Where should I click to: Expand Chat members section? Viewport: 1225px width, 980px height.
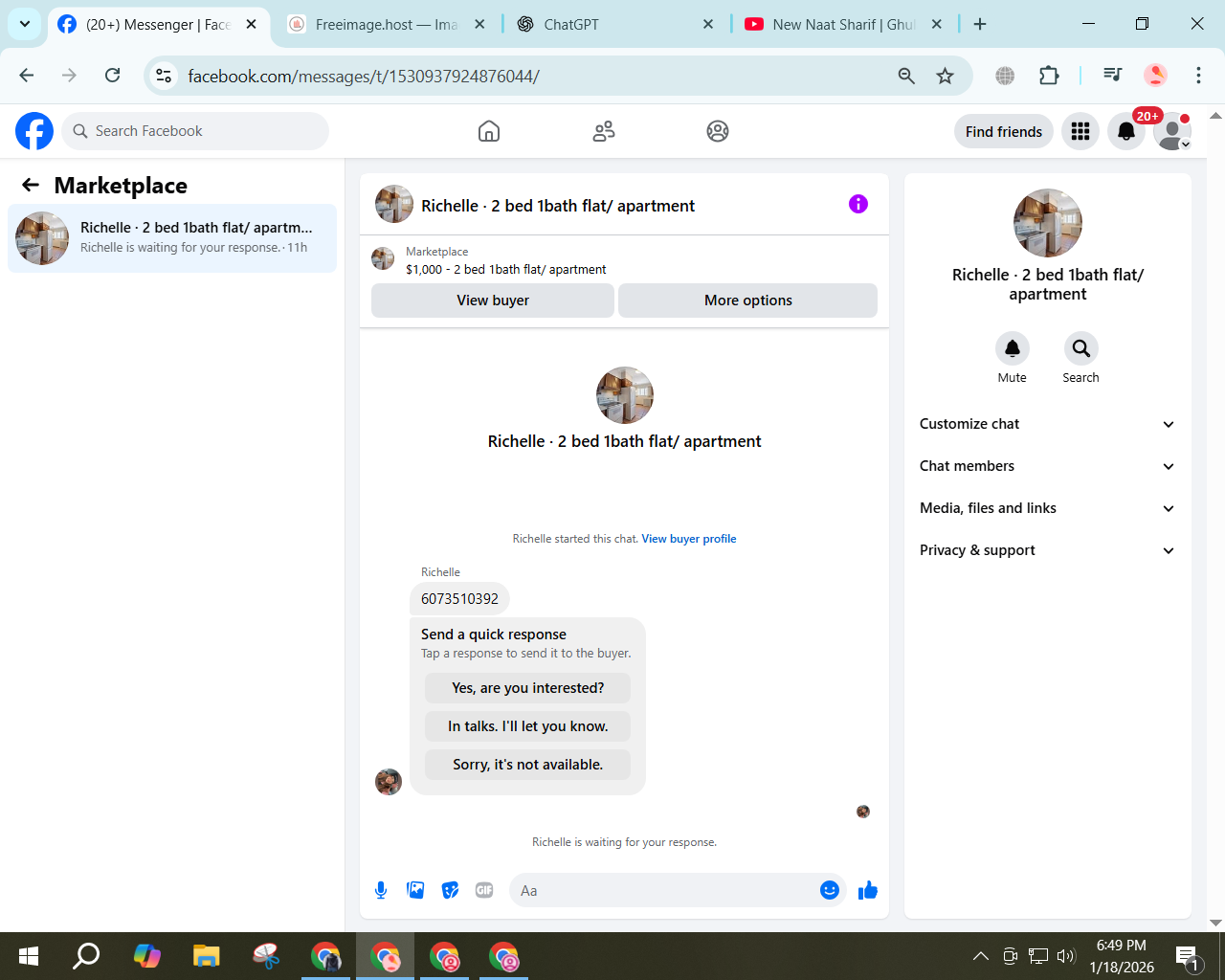[x=1047, y=466]
